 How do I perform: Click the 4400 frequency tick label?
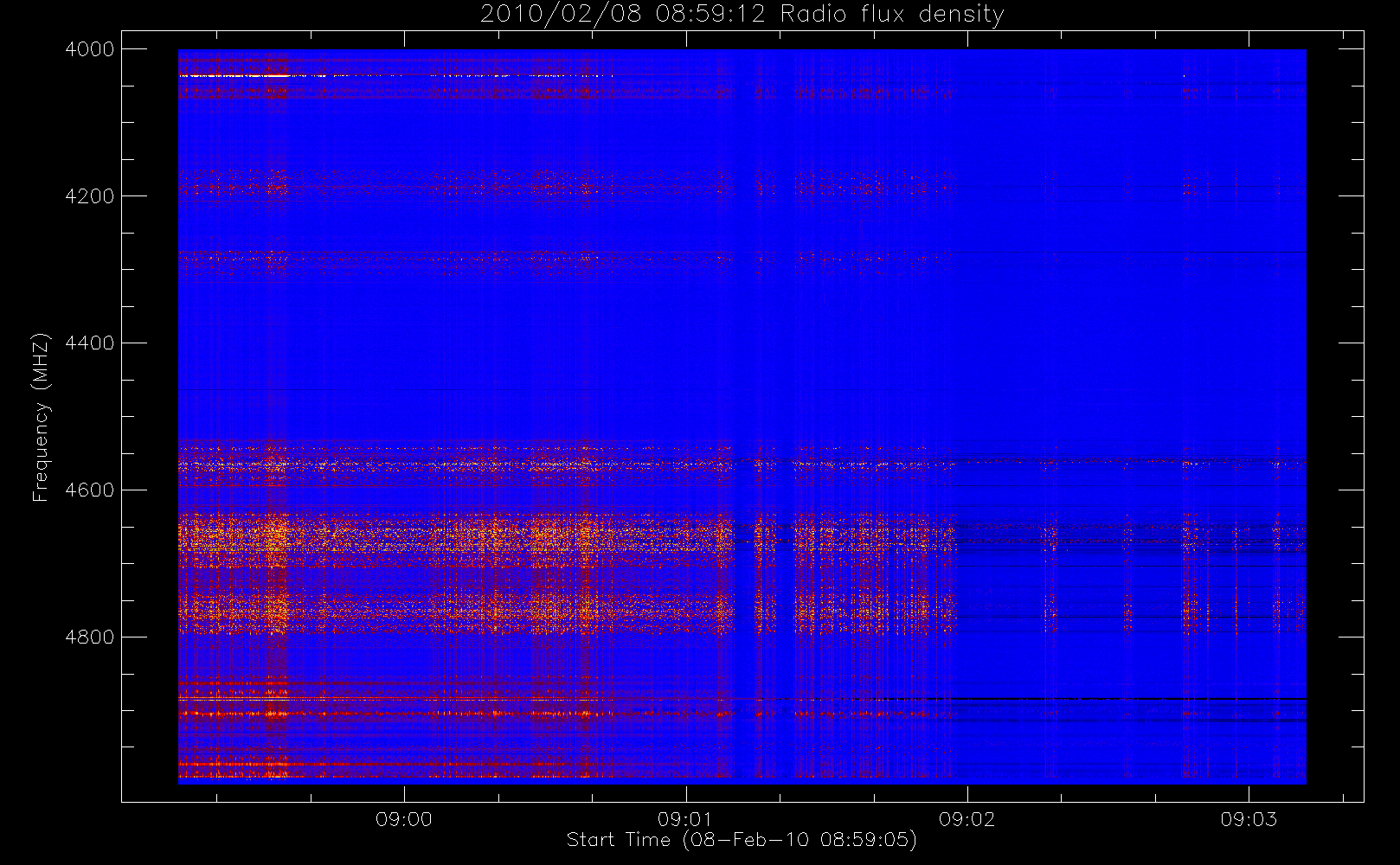pyautogui.click(x=90, y=343)
